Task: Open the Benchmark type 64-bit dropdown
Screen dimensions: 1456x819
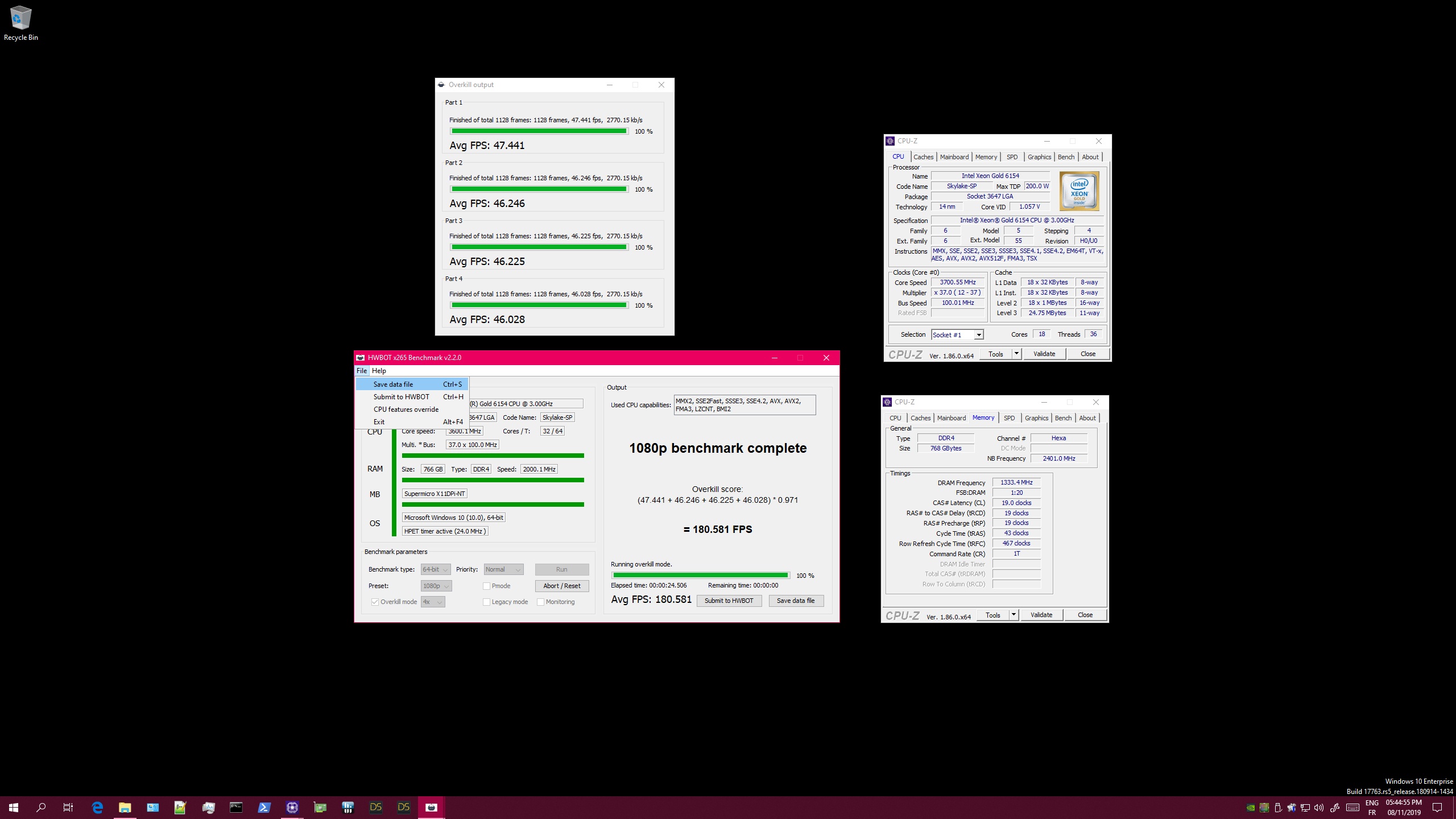Action: 436,569
